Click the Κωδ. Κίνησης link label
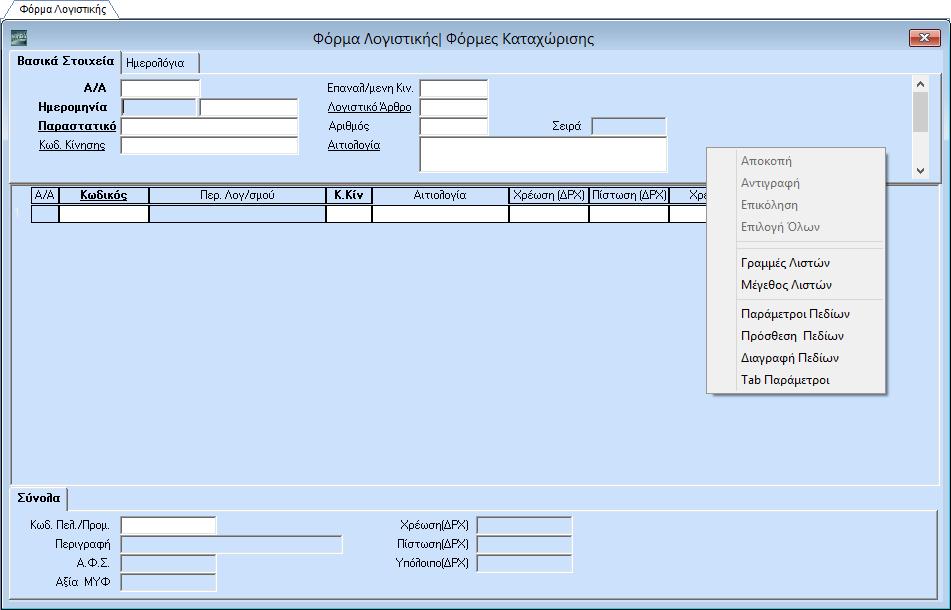Image resolution: width=951 pixels, height=610 pixels. coord(72,145)
